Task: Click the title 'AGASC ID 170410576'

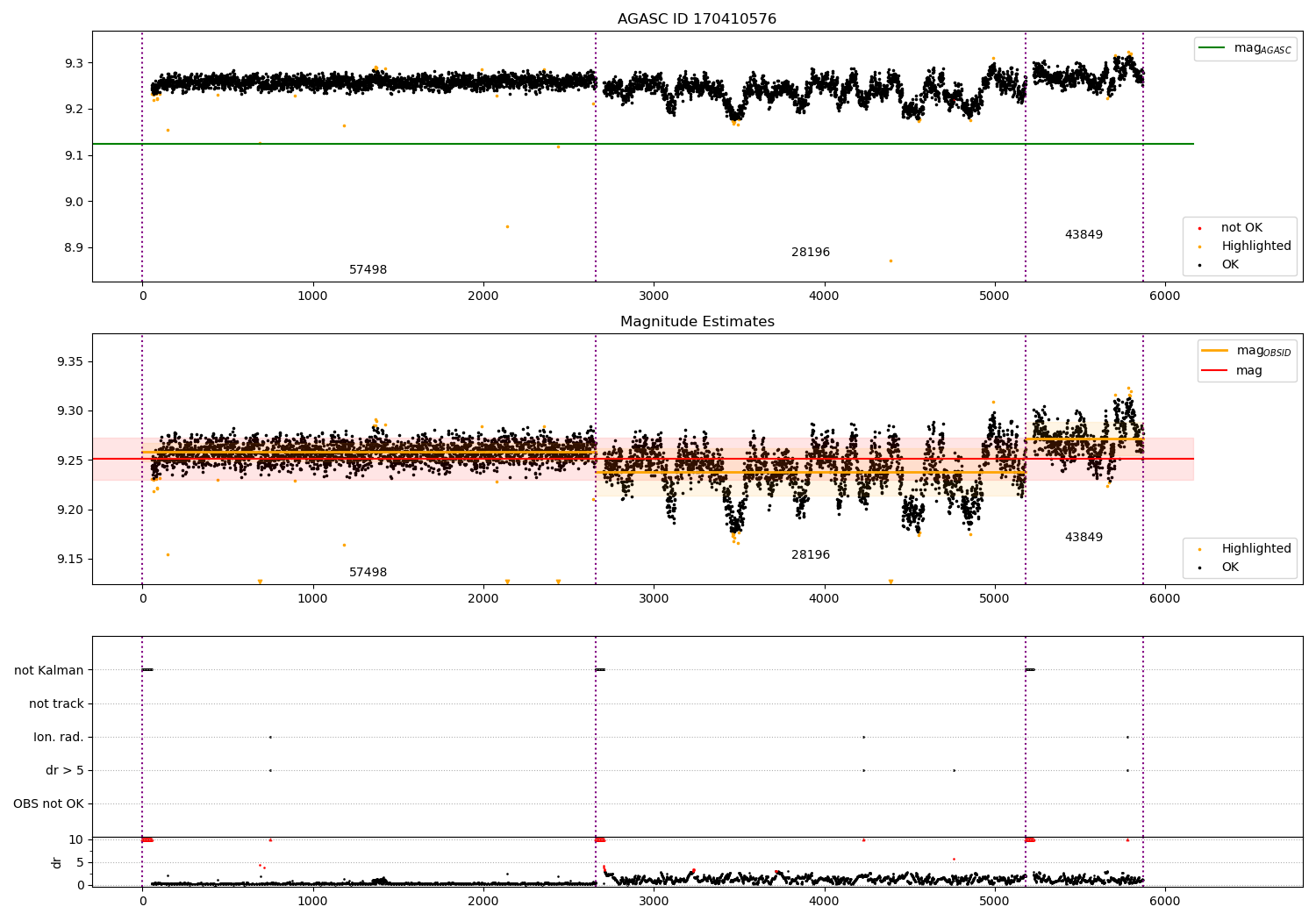Action: coord(697,19)
